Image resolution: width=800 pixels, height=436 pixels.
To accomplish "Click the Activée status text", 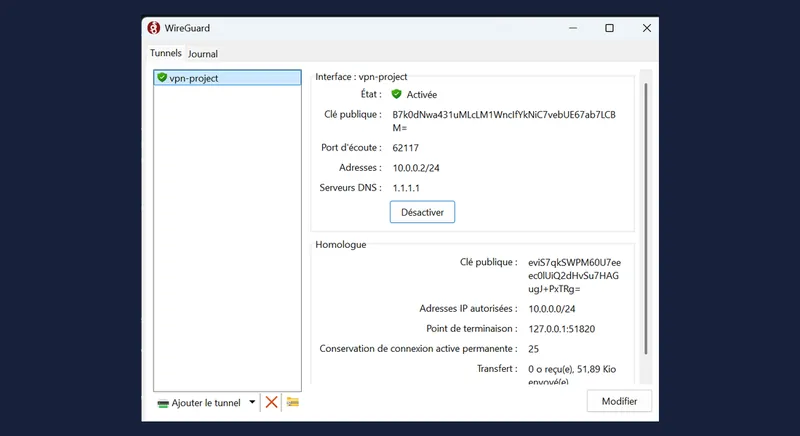I will pos(421,94).
